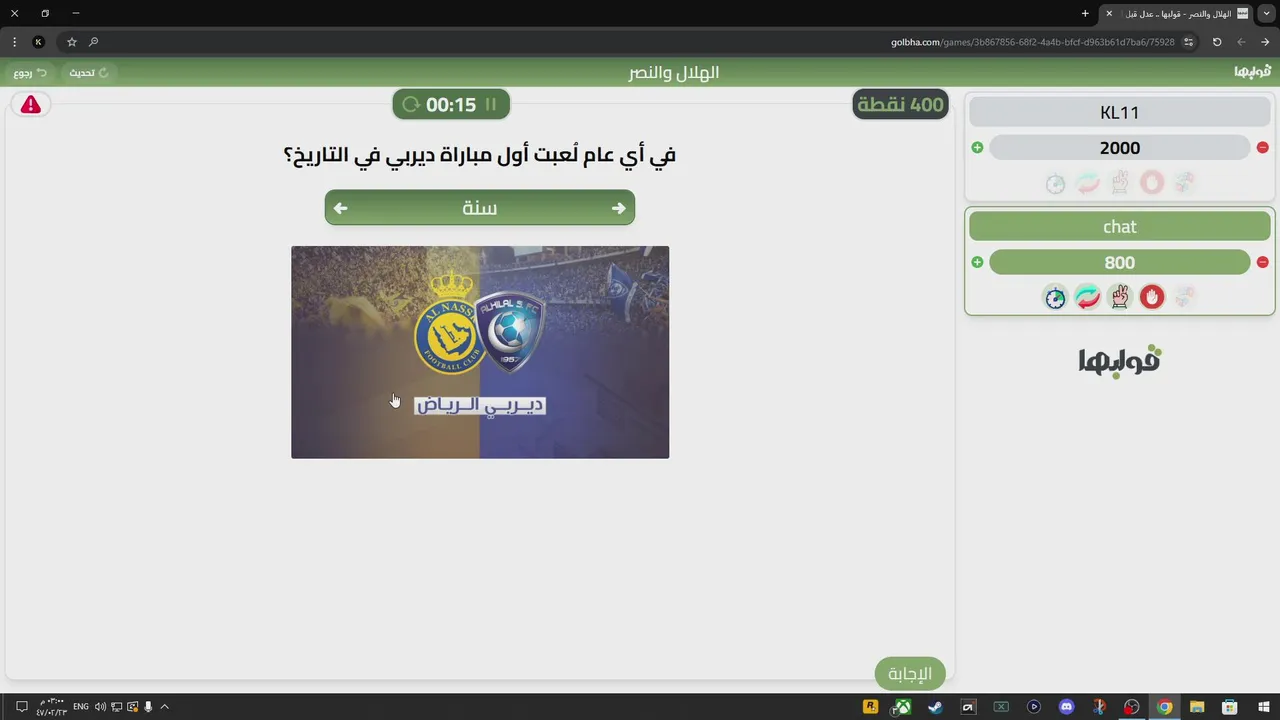Use chat team's stopwatch helper
This screenshot has height=720, width=1280.
(1056, 297)
